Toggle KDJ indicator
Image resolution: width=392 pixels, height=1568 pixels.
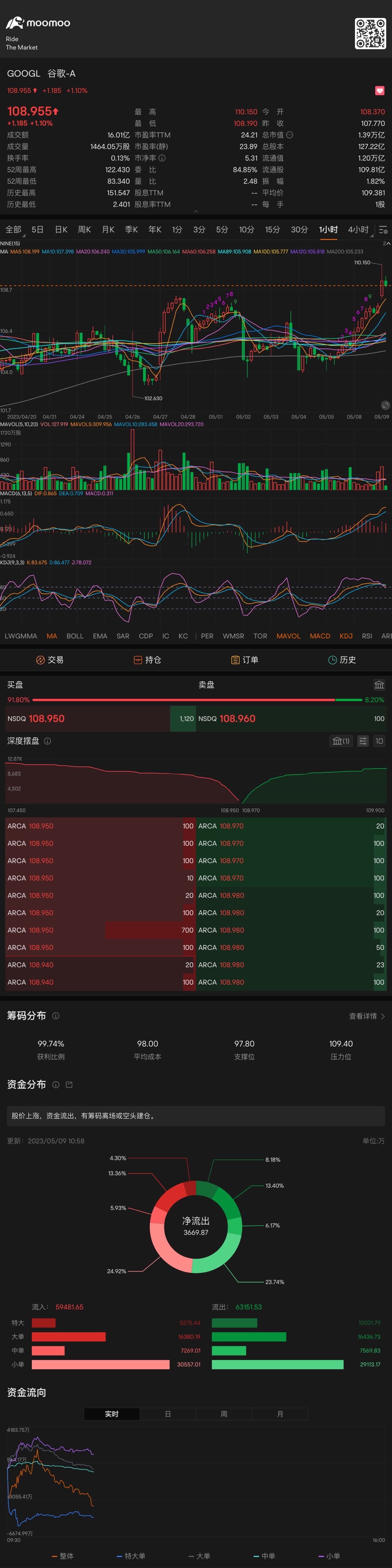[x=346, y=636]
